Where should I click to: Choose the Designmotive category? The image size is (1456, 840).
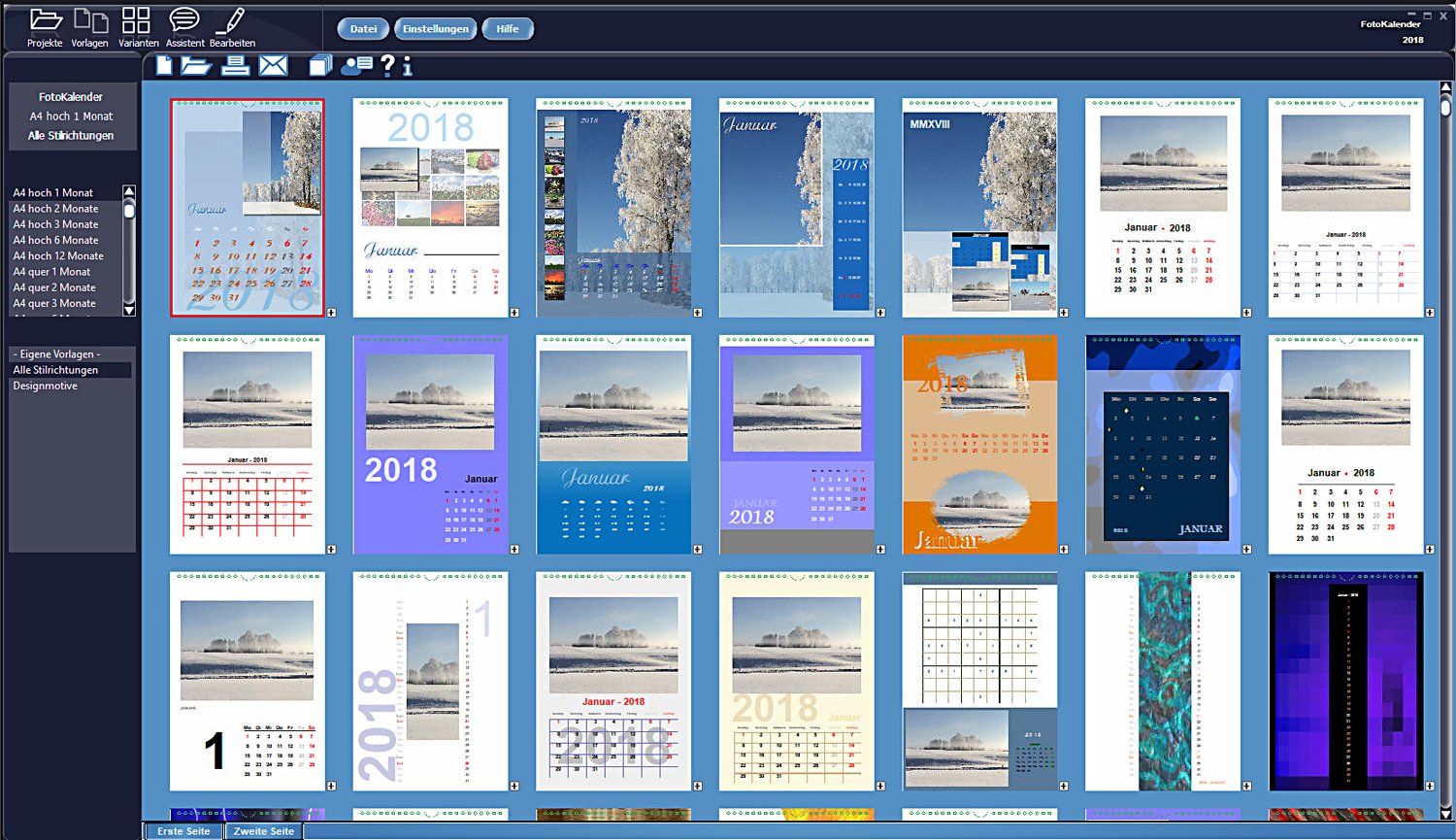point(70,386)
